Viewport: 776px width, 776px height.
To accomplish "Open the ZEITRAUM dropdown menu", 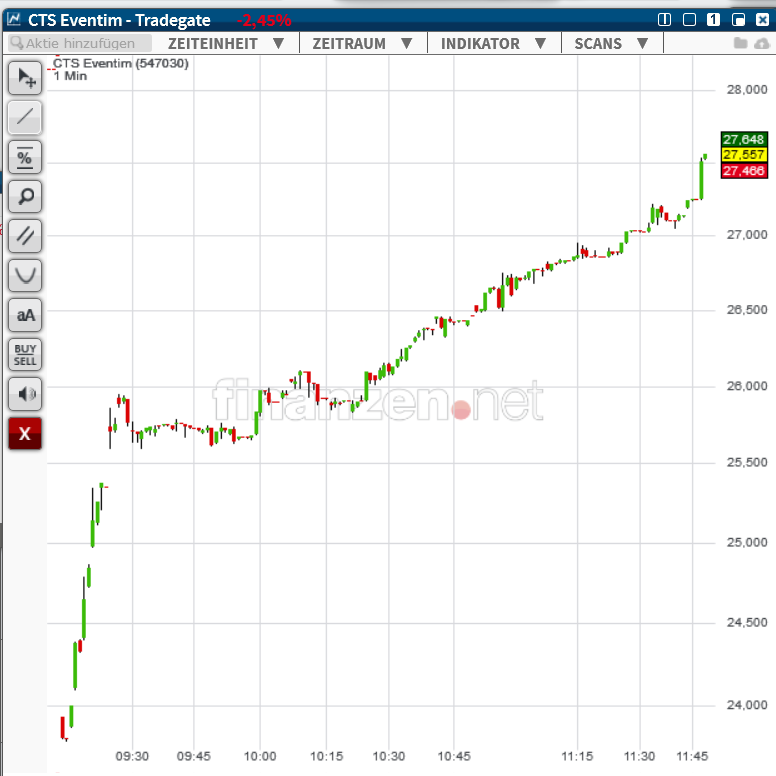I will (363, 44).
